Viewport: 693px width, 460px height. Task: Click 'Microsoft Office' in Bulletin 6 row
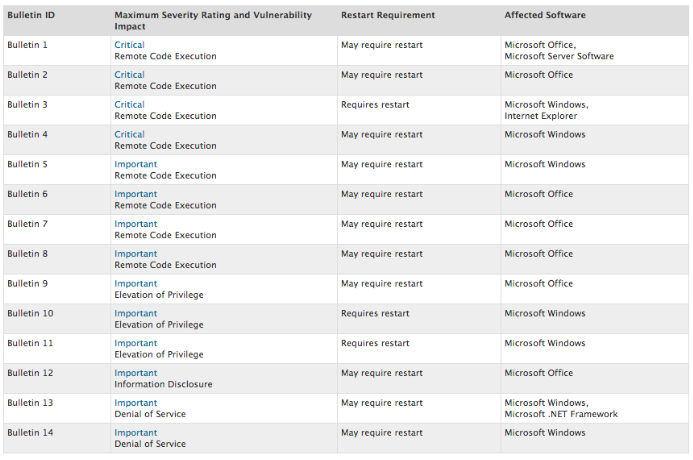(x=538, y=194)
